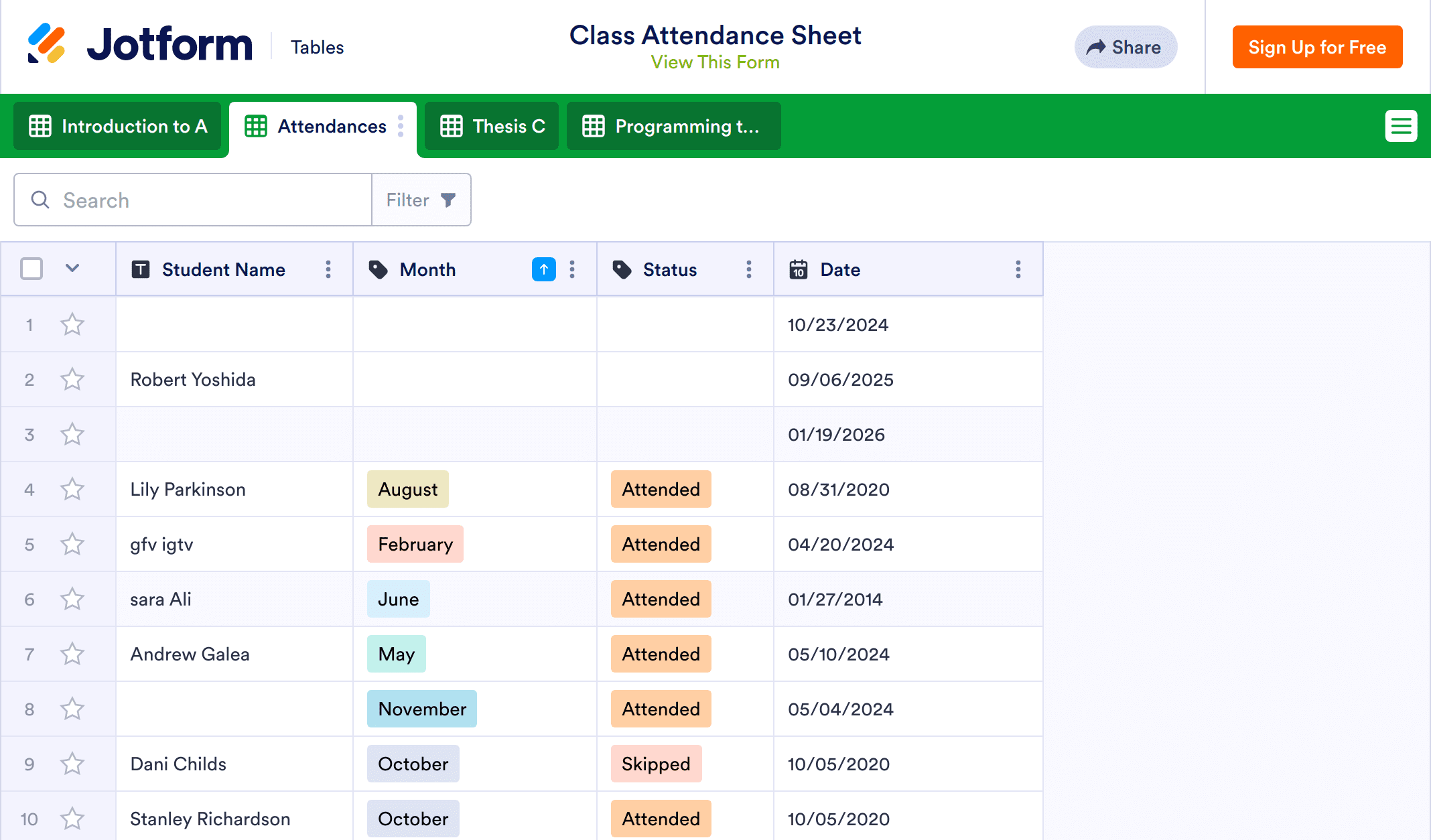Click the search magnifier icon

pos(40,200)
